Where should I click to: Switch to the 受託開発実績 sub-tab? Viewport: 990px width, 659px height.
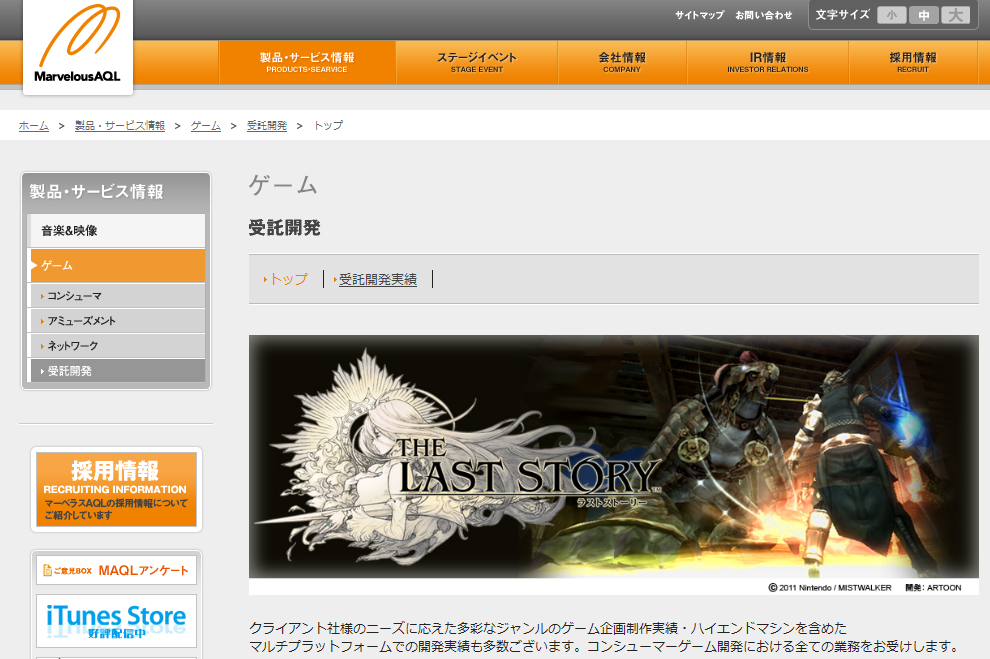pyautogui.click(x=376, y=279)
